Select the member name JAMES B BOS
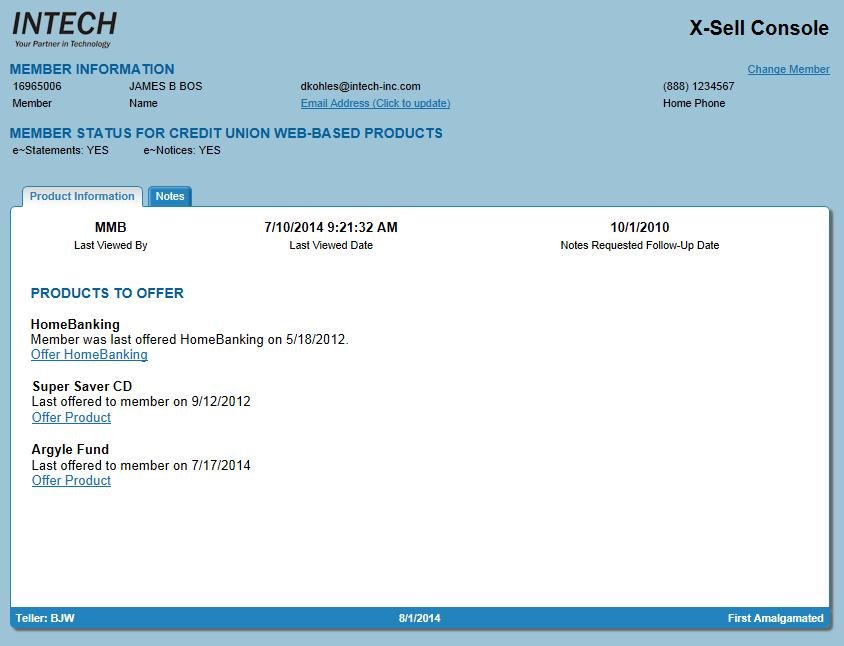Viewport: 844px width, 646px height. click(165, 87)
